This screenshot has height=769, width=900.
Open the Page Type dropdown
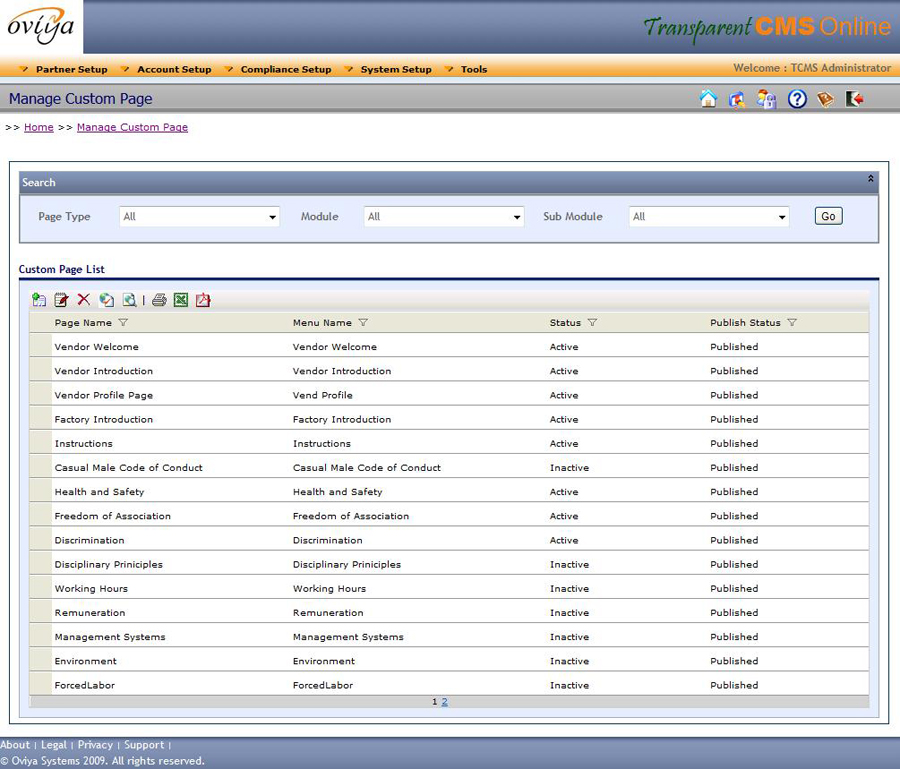pyautogui.click(x=199, y=216)
